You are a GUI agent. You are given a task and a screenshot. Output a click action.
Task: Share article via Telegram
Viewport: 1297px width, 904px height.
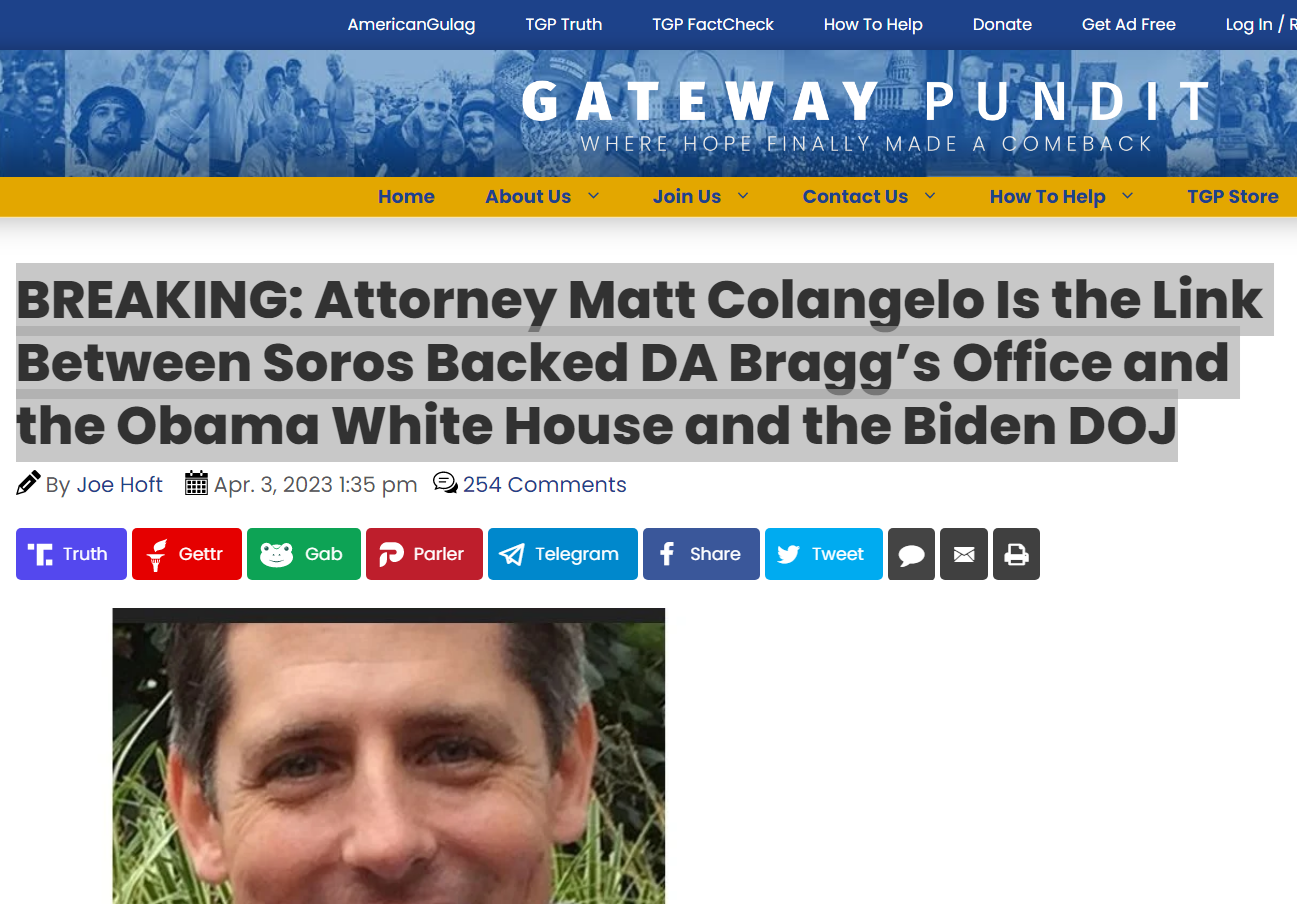(563, 554)
